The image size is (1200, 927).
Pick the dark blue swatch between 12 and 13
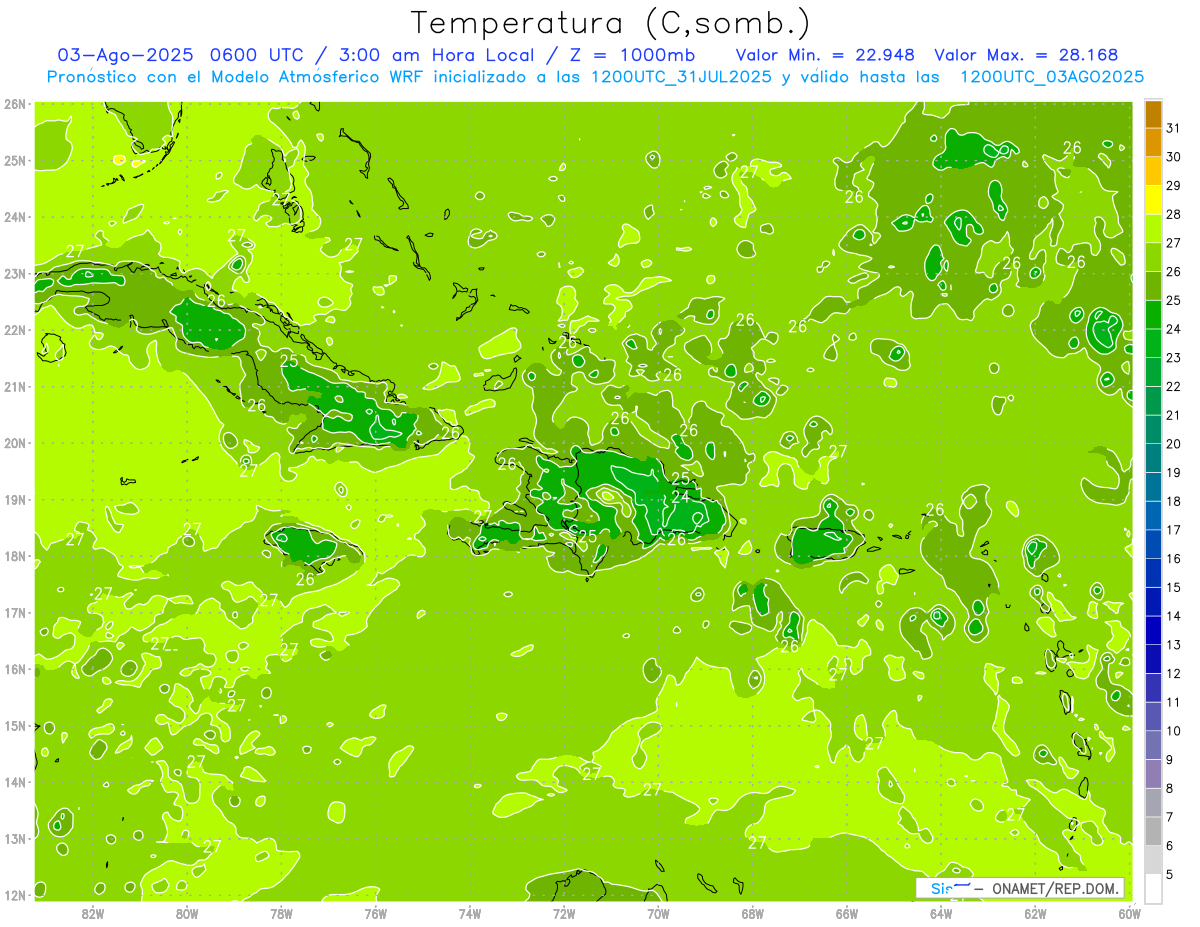(x=1153, y=659)
